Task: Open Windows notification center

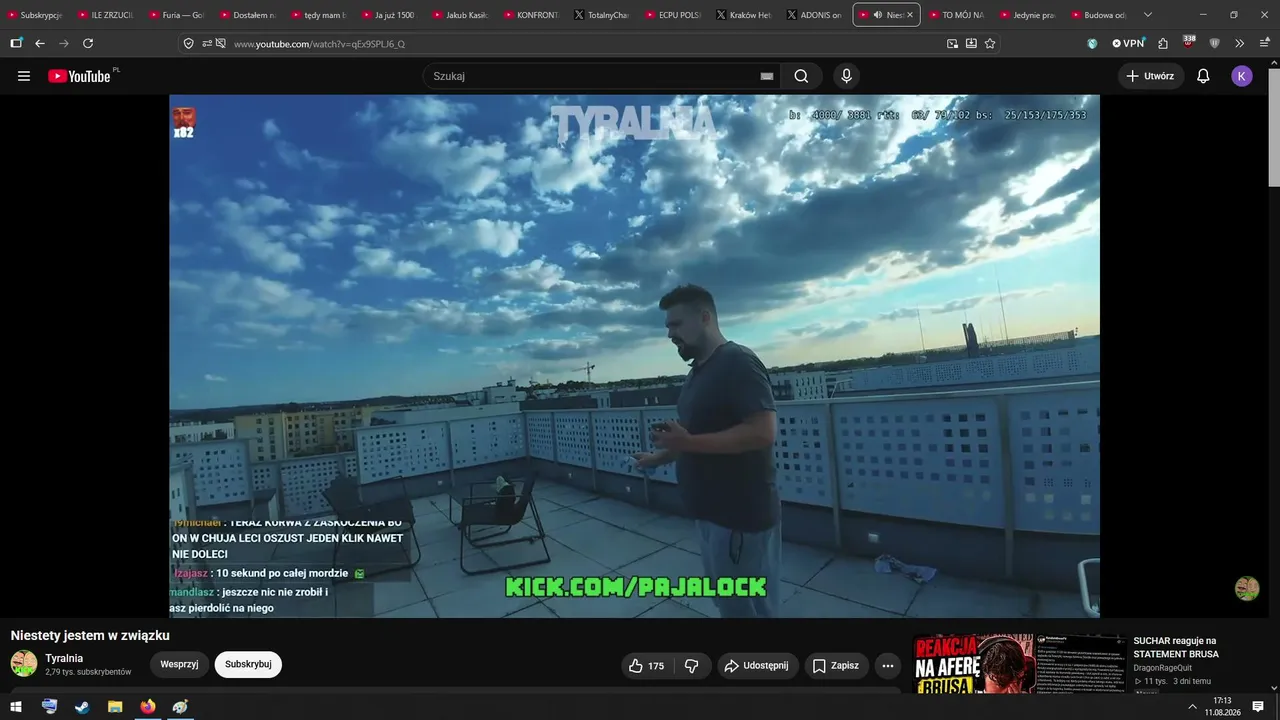Action: (x=1258, y=707)
